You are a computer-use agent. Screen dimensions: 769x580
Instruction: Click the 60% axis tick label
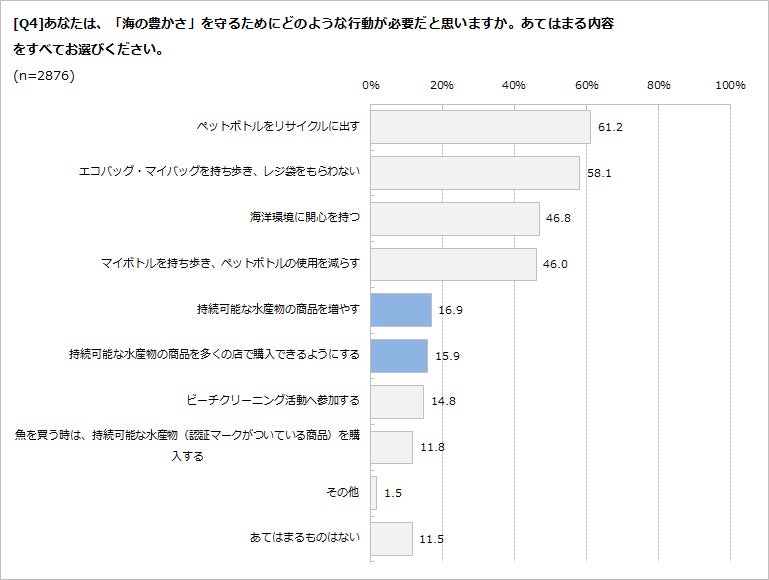pyautogui.click(x=586, y=86)
